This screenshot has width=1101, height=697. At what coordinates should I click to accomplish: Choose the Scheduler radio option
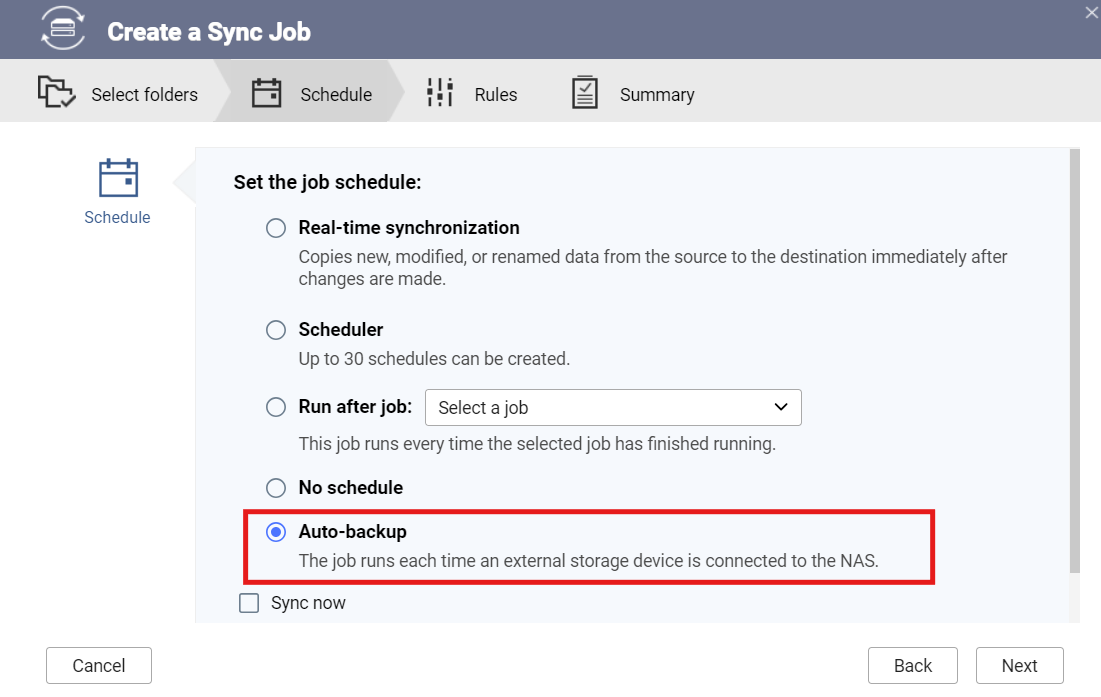[276, 330]
